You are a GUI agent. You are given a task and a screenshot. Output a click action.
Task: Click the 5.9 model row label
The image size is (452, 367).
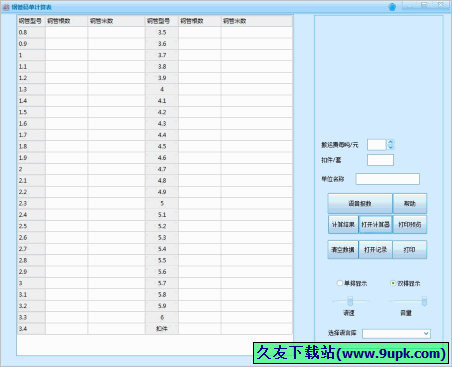point(162,306)
